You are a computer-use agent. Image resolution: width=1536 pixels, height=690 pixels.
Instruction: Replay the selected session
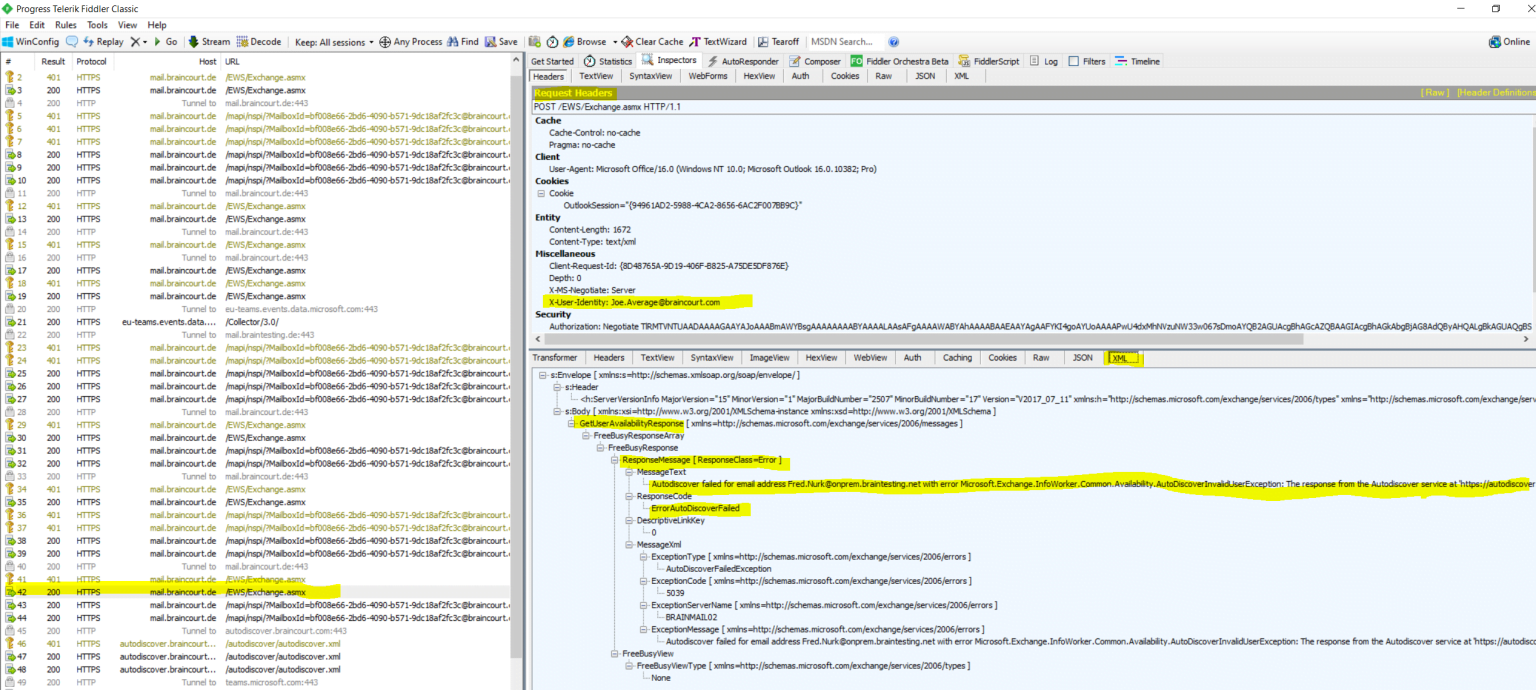[x=104, y=42]
